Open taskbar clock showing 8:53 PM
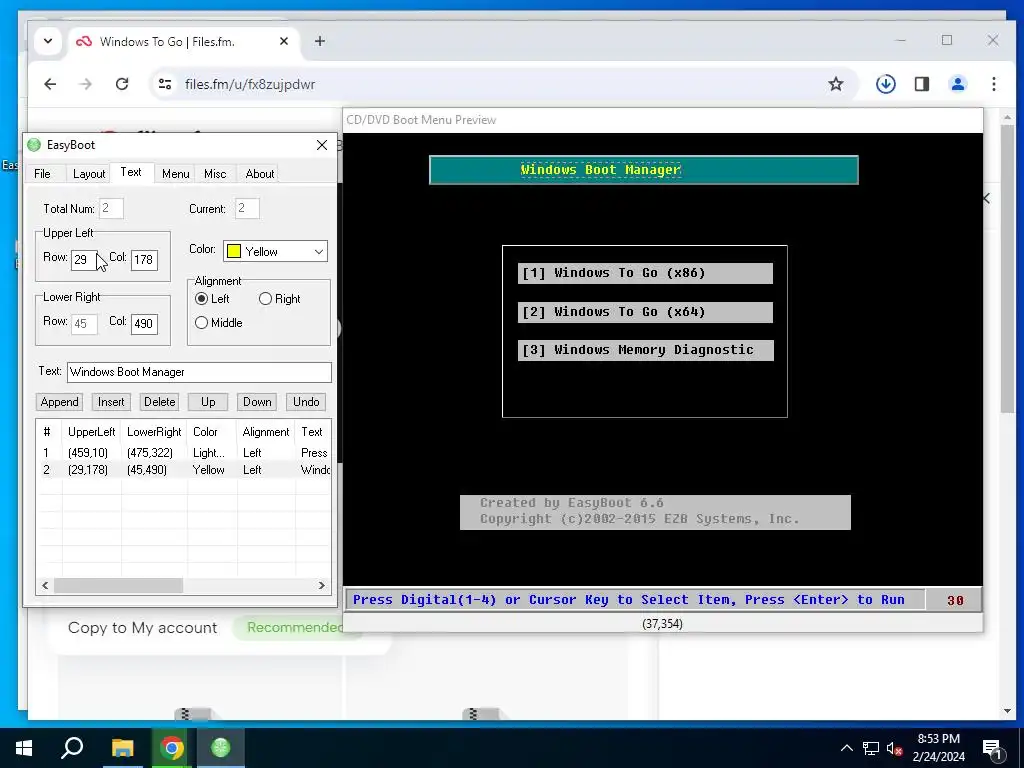1024x768 pixels. click(938, 748)
